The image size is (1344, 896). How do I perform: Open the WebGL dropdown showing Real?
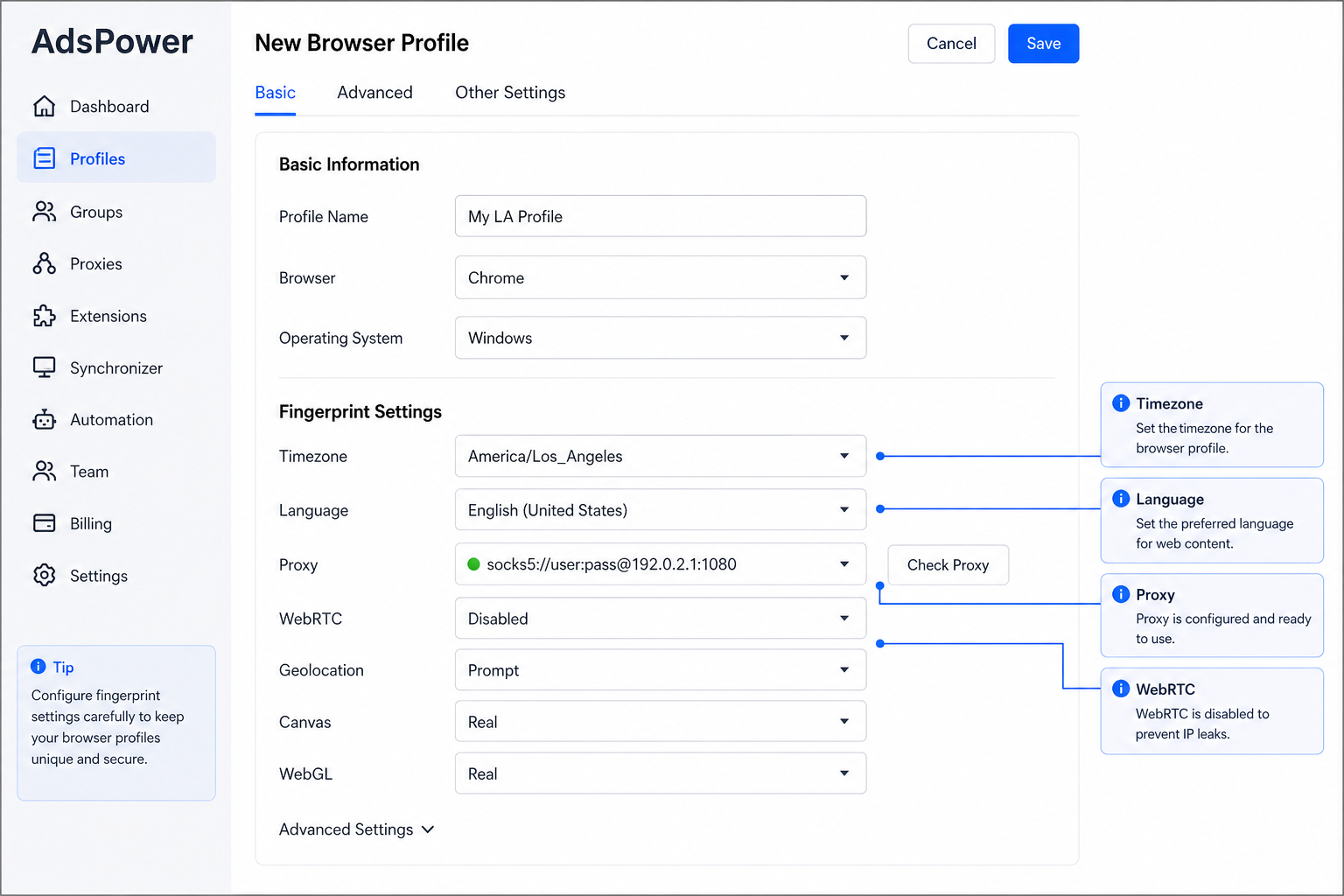coord(661,773)
